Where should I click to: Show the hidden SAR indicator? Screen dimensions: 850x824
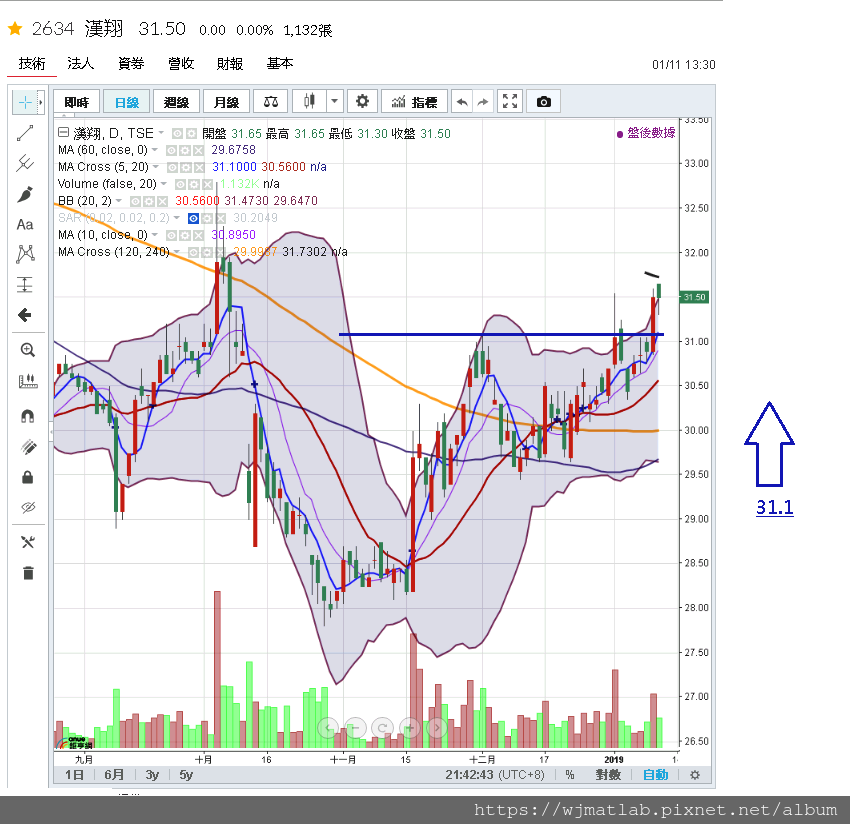tap(193, 218)
